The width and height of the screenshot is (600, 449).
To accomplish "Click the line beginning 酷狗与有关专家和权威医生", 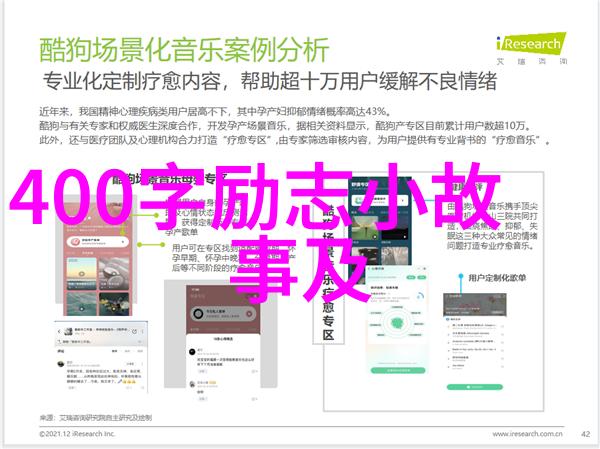I will click(285, 126).
